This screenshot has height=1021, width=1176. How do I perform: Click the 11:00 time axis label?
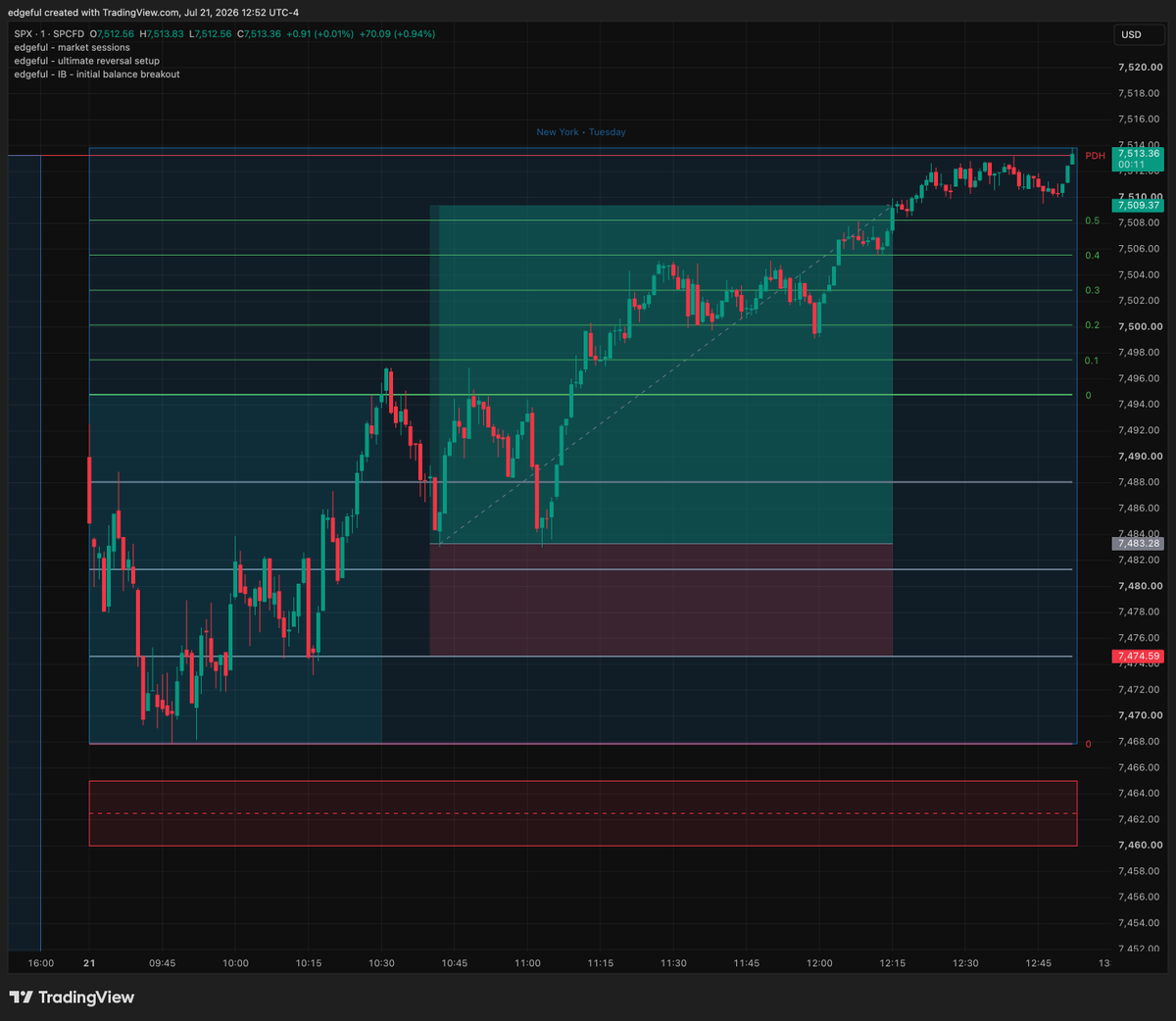click(x=527, y=963)
